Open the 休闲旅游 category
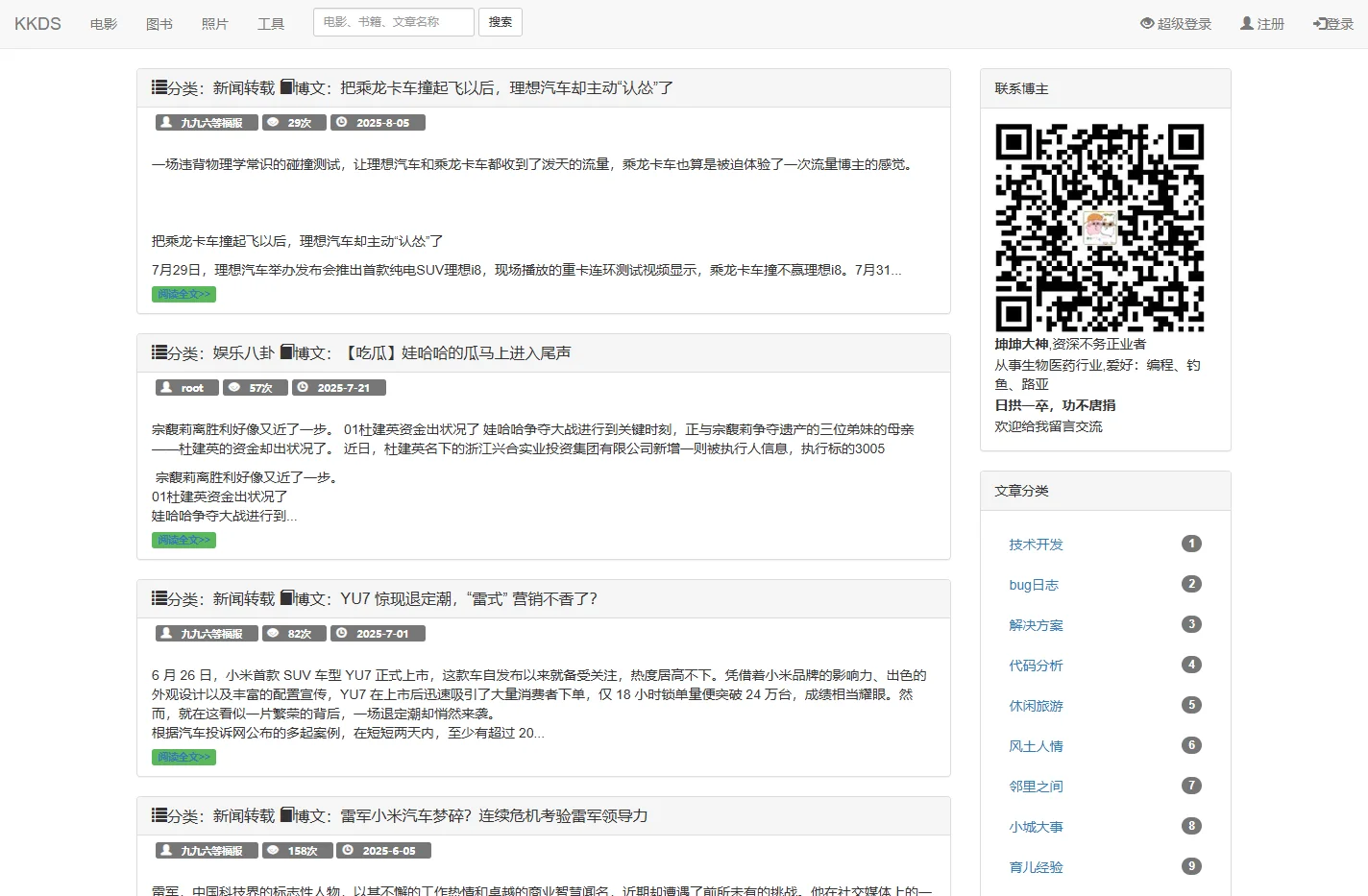 [1036, 706]
